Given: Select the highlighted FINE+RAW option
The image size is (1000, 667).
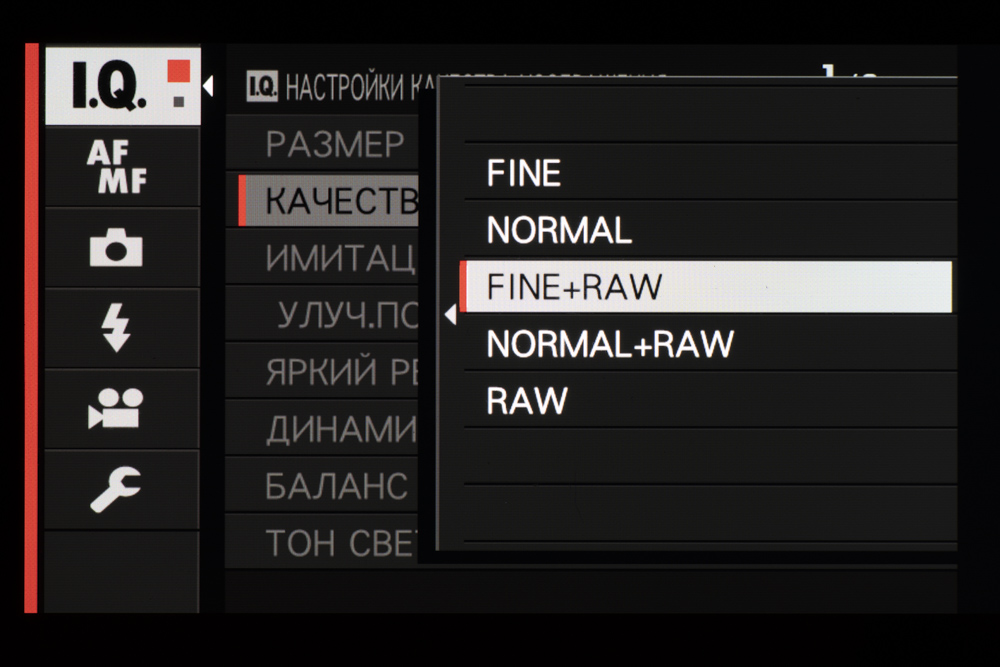Looking at the screenshot, I should point(575,288).
